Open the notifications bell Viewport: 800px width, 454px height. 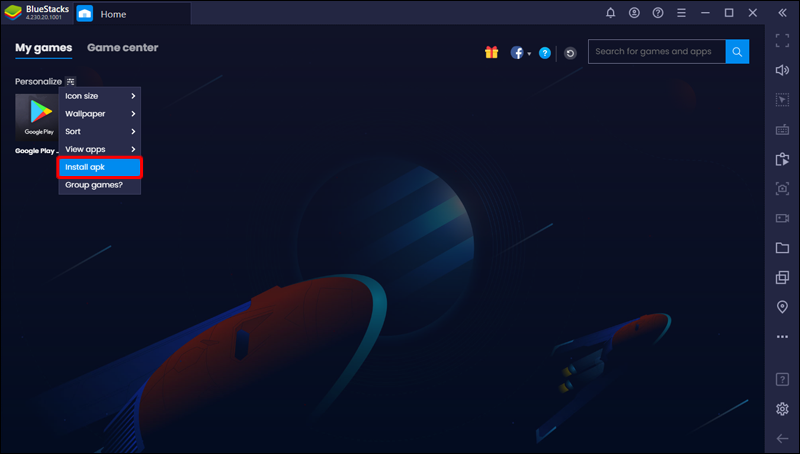pyautogui.click(x=610, y=13)
